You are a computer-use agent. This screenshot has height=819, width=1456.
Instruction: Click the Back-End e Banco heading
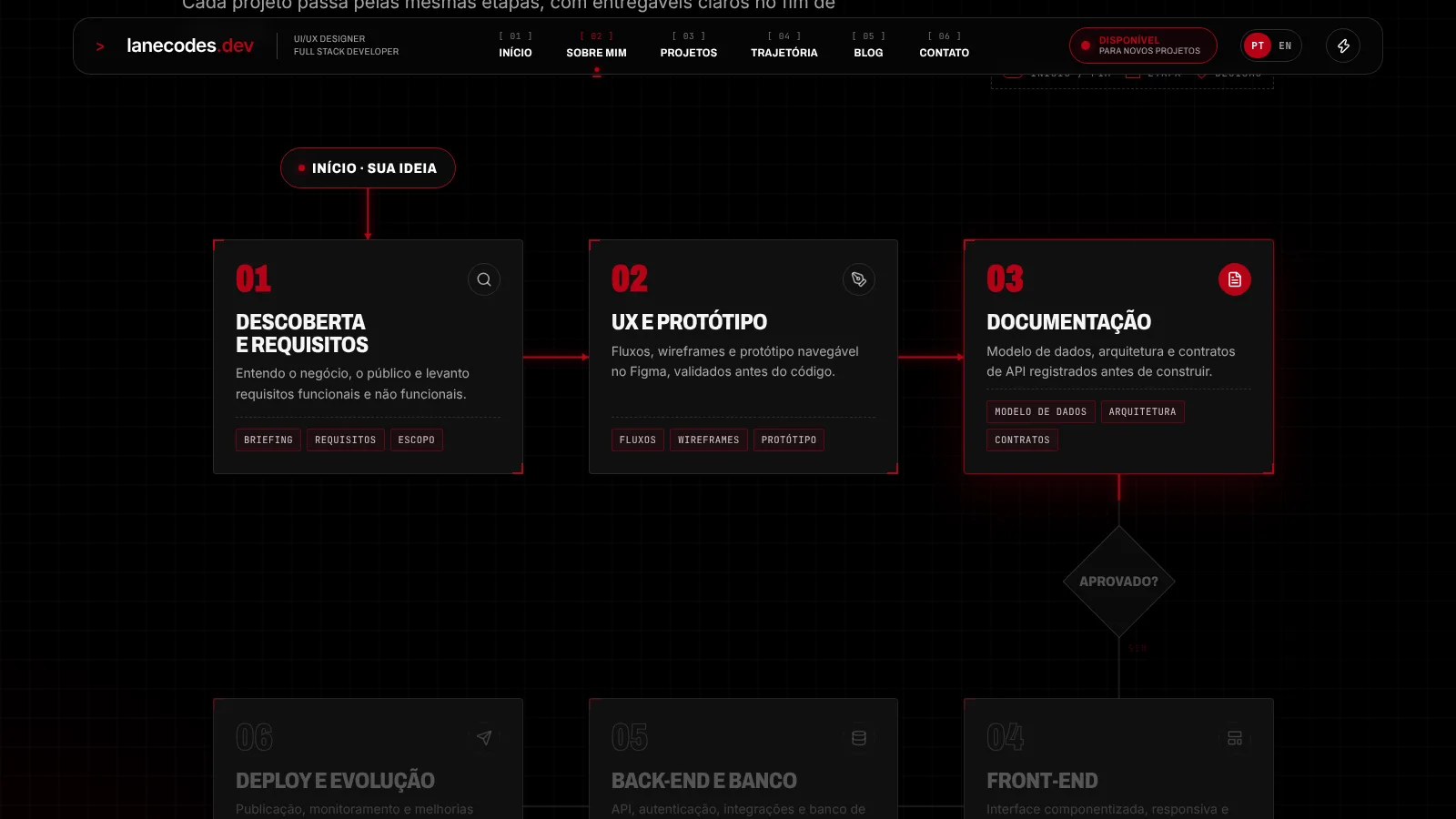pyautogui.click(x=703, y=781)
